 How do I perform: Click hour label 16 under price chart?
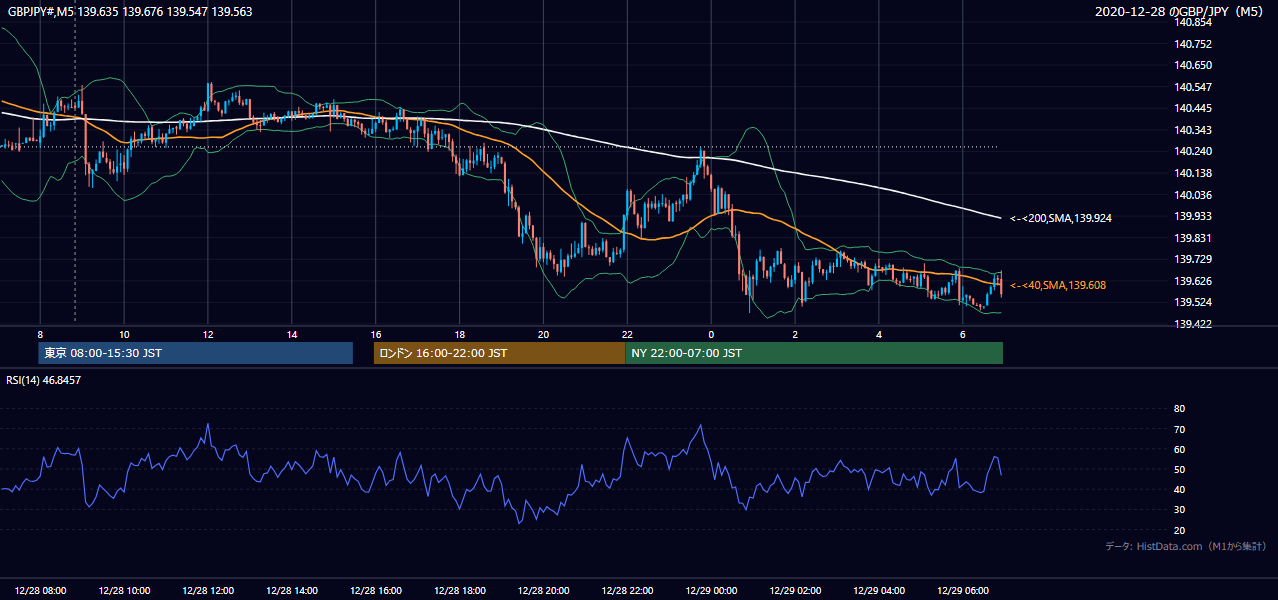376,334
